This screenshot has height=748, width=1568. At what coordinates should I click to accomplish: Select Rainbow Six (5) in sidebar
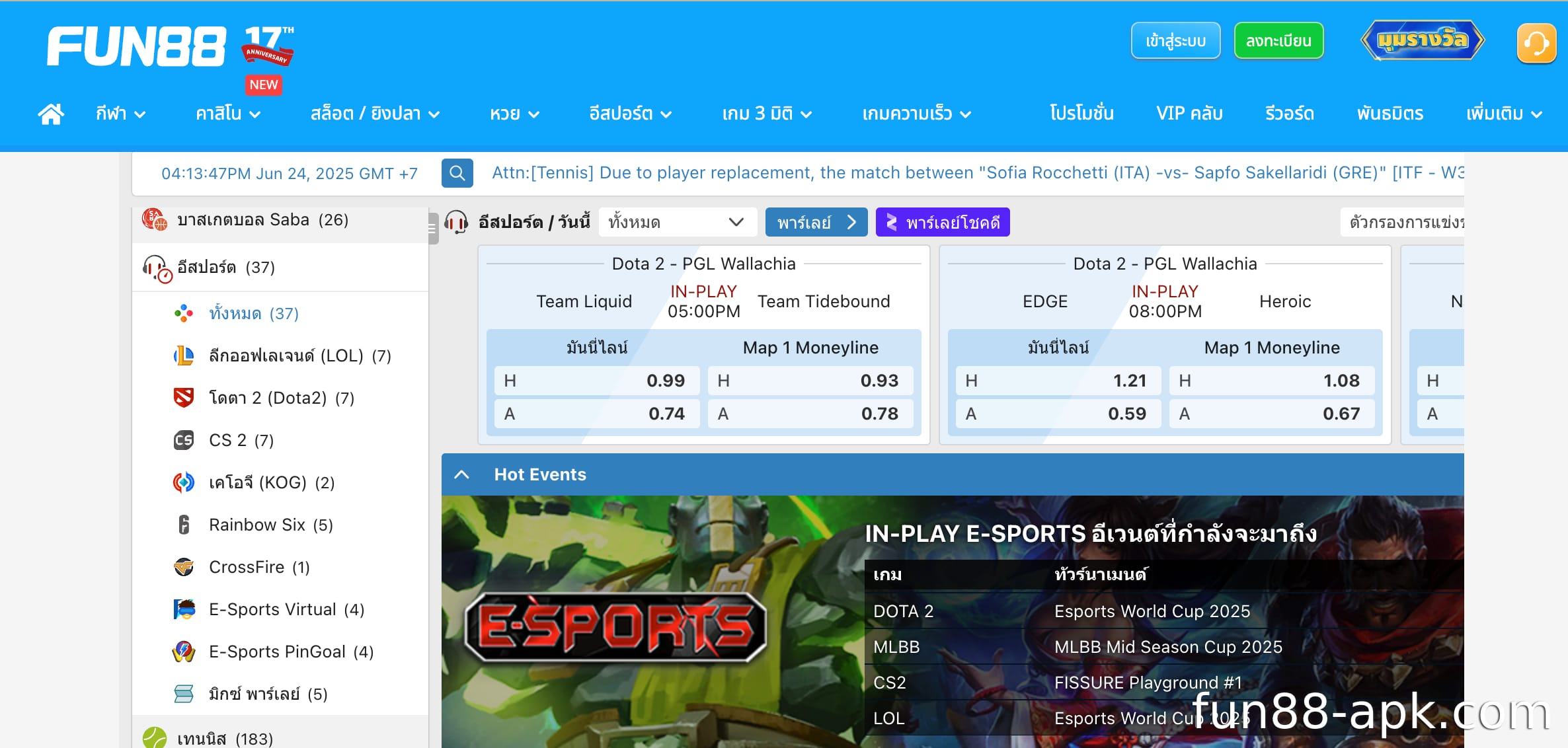click(280, 525)
